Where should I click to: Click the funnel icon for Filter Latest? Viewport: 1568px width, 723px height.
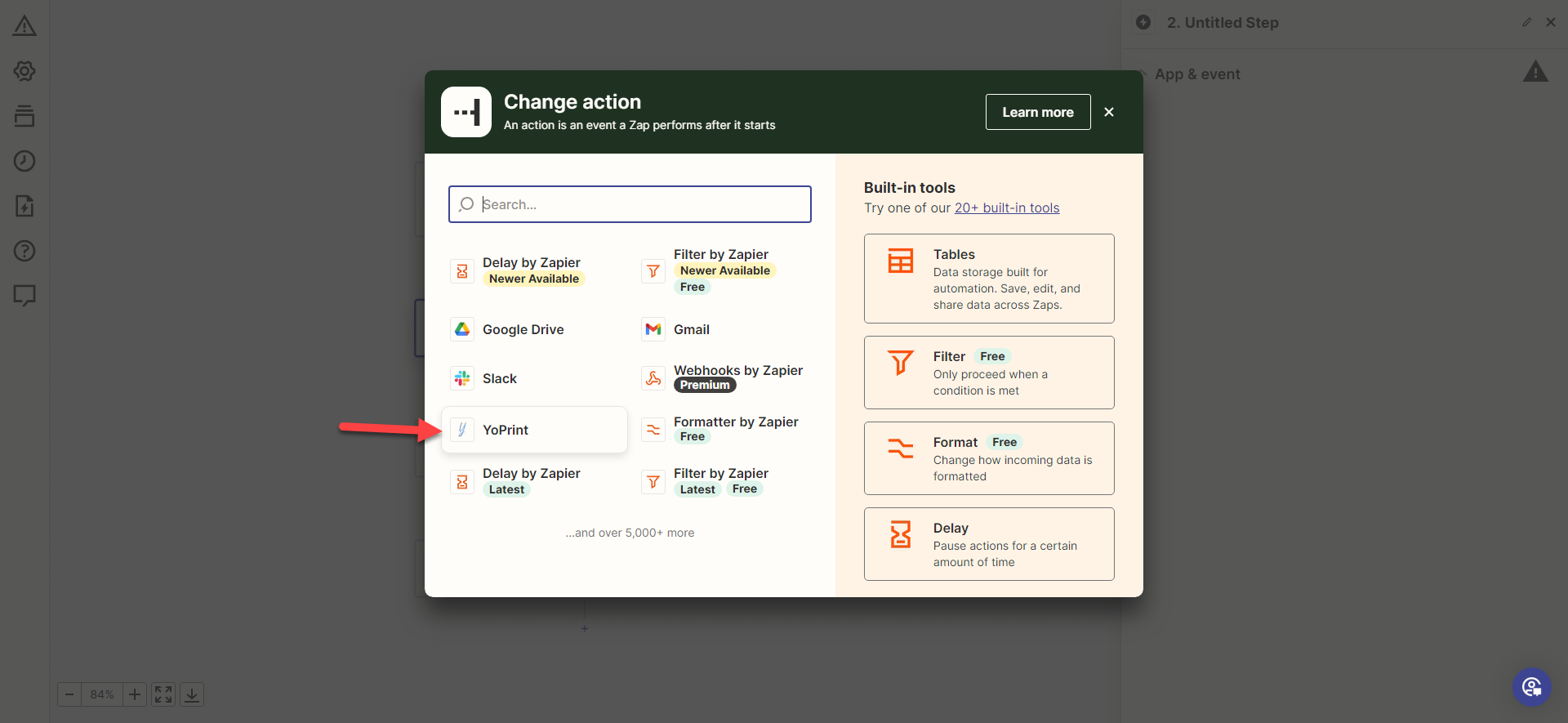point(653,482)
